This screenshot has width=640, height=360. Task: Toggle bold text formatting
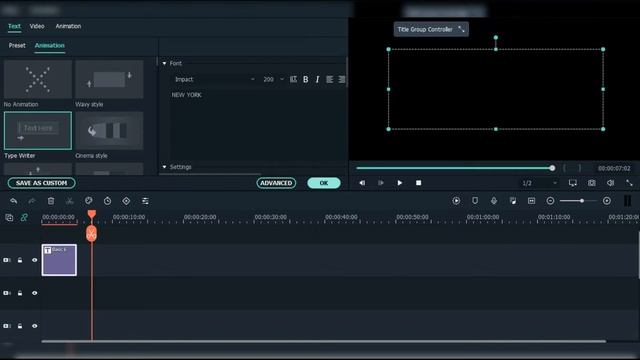[305, 80]
